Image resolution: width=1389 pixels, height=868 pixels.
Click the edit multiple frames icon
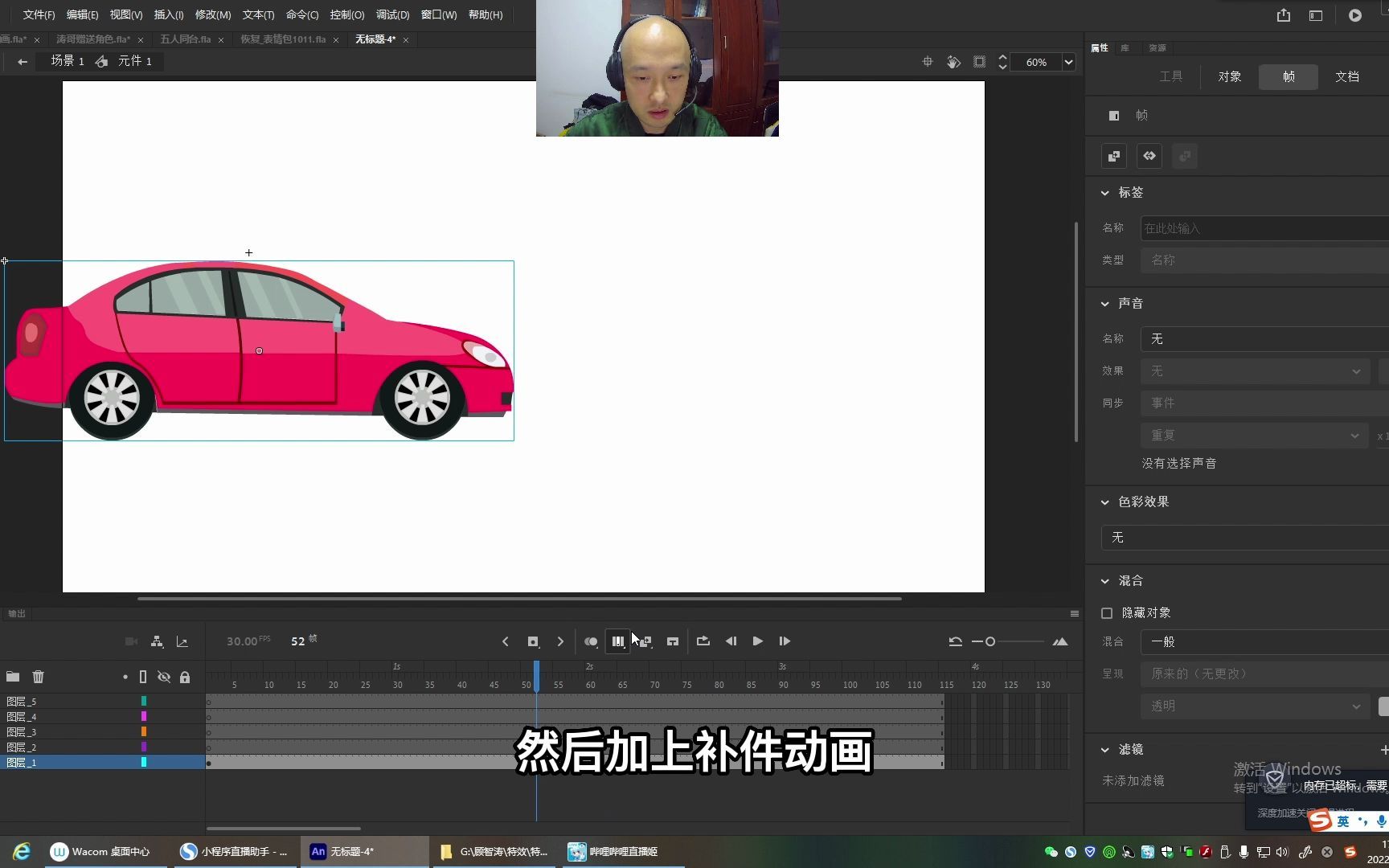617,641
